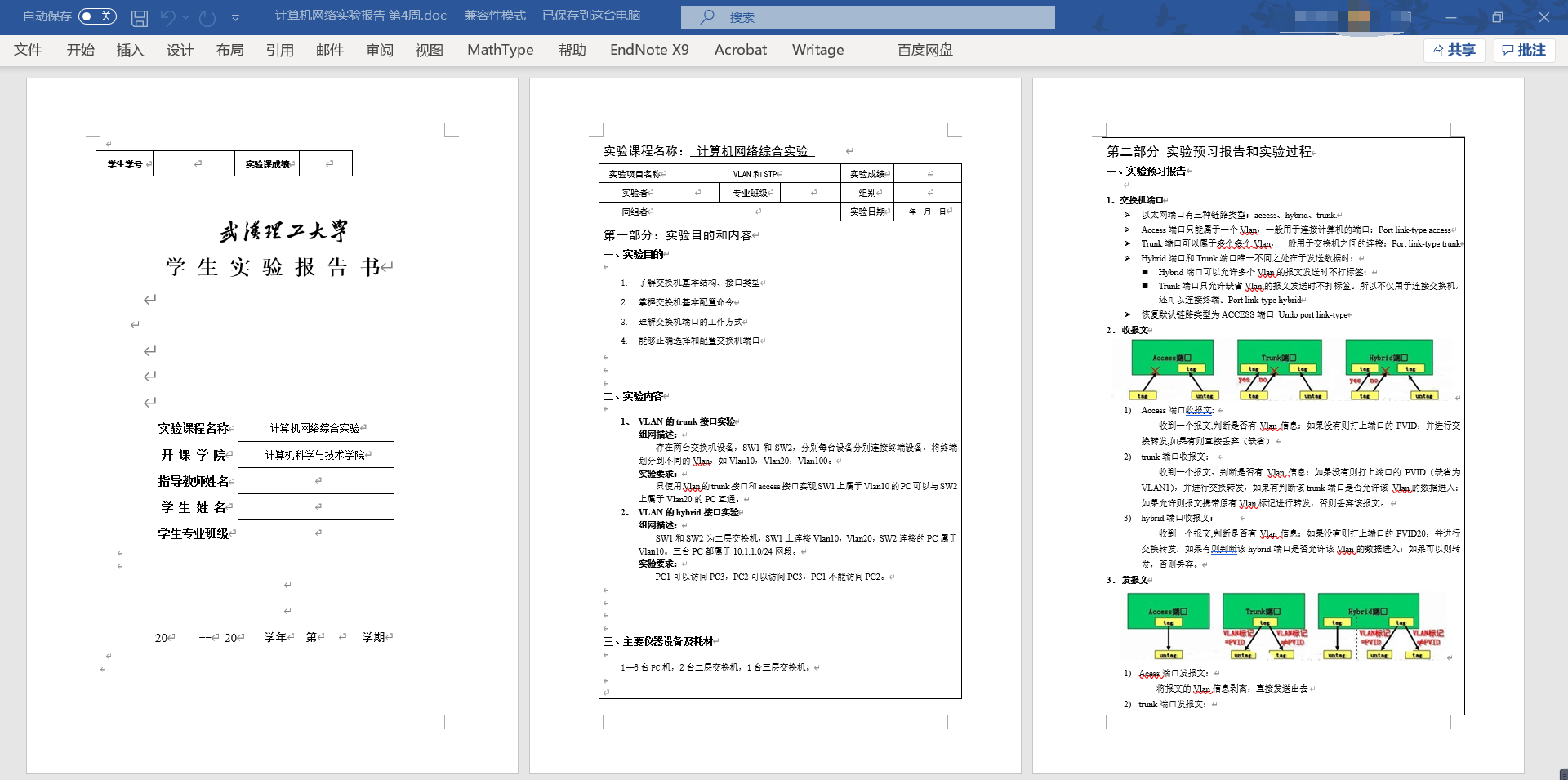Open the 审阅 (Review) tab
The image size is (1568, 780).
click(379, 50)
